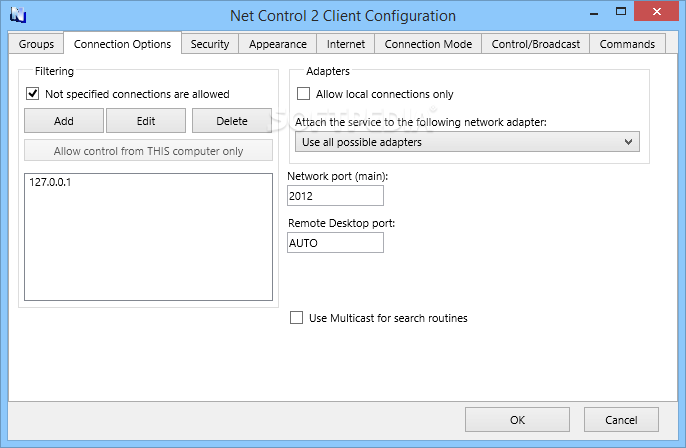The height and width of the screenshot is (448, 686).
Task: Add a new filtering entry
Action: [64, 121]
